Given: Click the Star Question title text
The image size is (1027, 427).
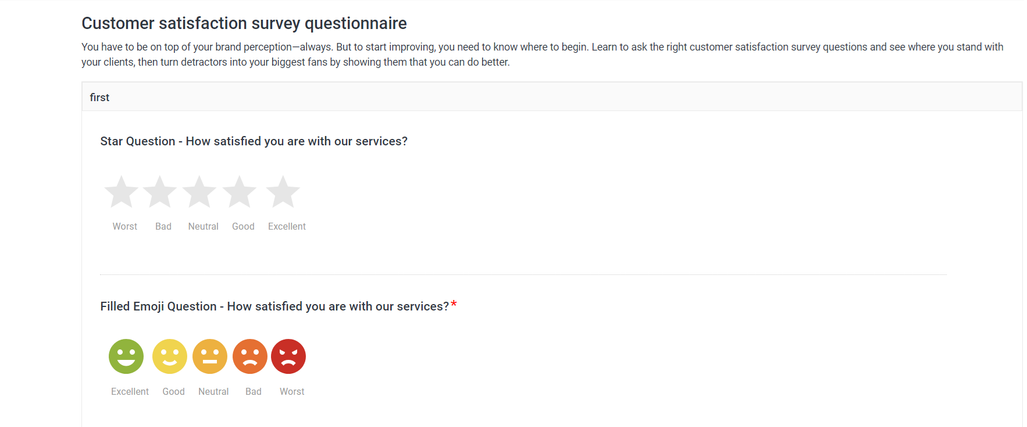Looking at the screenshot, I should pyautogui.click(x=254, y=141).
